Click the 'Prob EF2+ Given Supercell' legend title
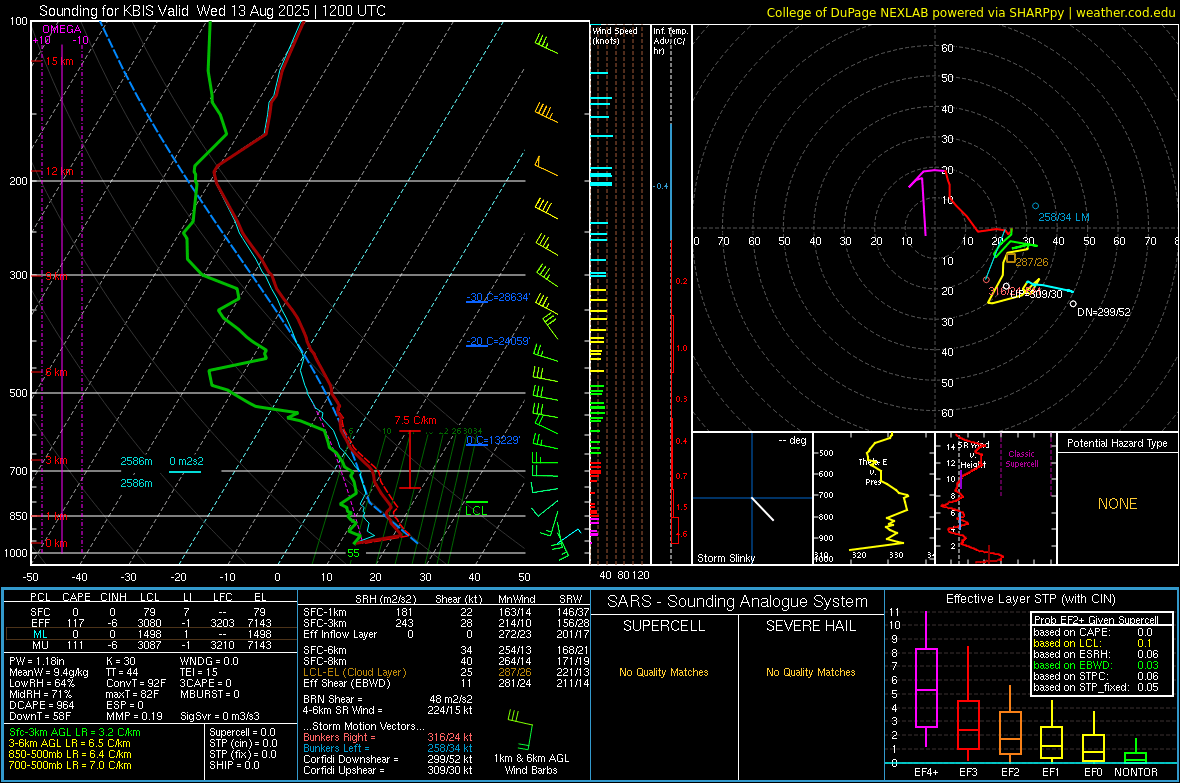Viewport: 1180px width, 783px height. [1096, 620]
